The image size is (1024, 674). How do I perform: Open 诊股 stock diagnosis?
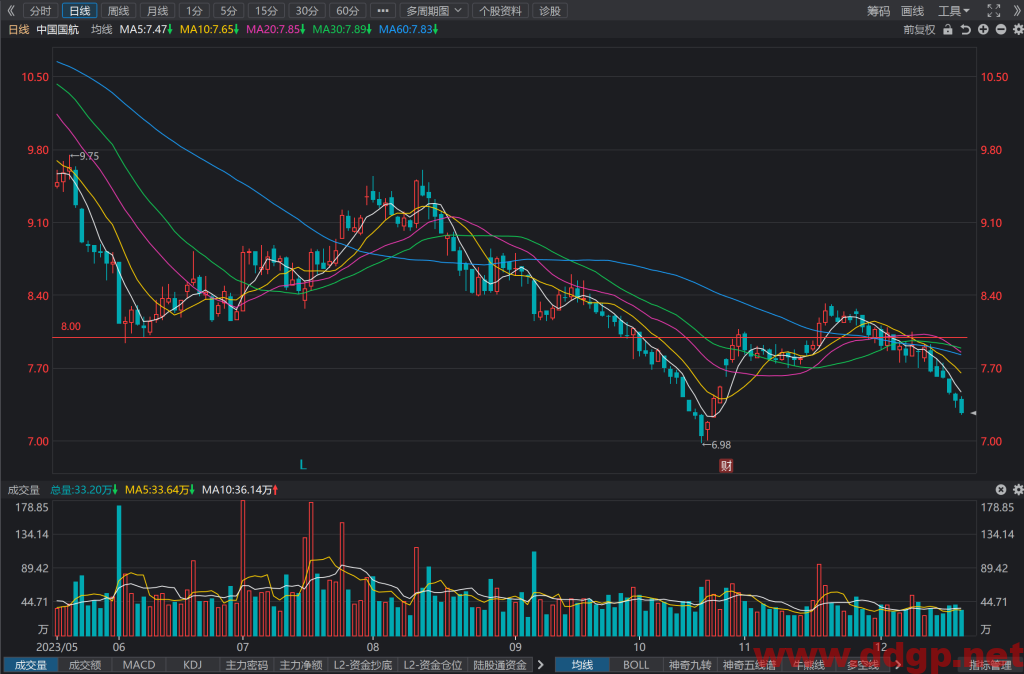click(550, 10)
